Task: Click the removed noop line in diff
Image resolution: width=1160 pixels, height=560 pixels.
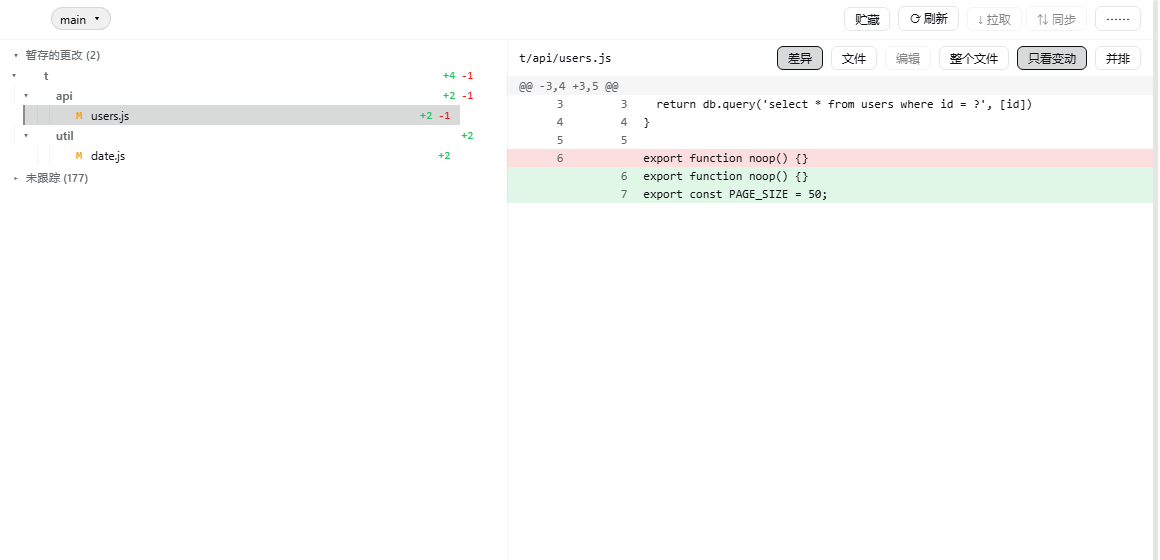Action: [x=830, y=158]
